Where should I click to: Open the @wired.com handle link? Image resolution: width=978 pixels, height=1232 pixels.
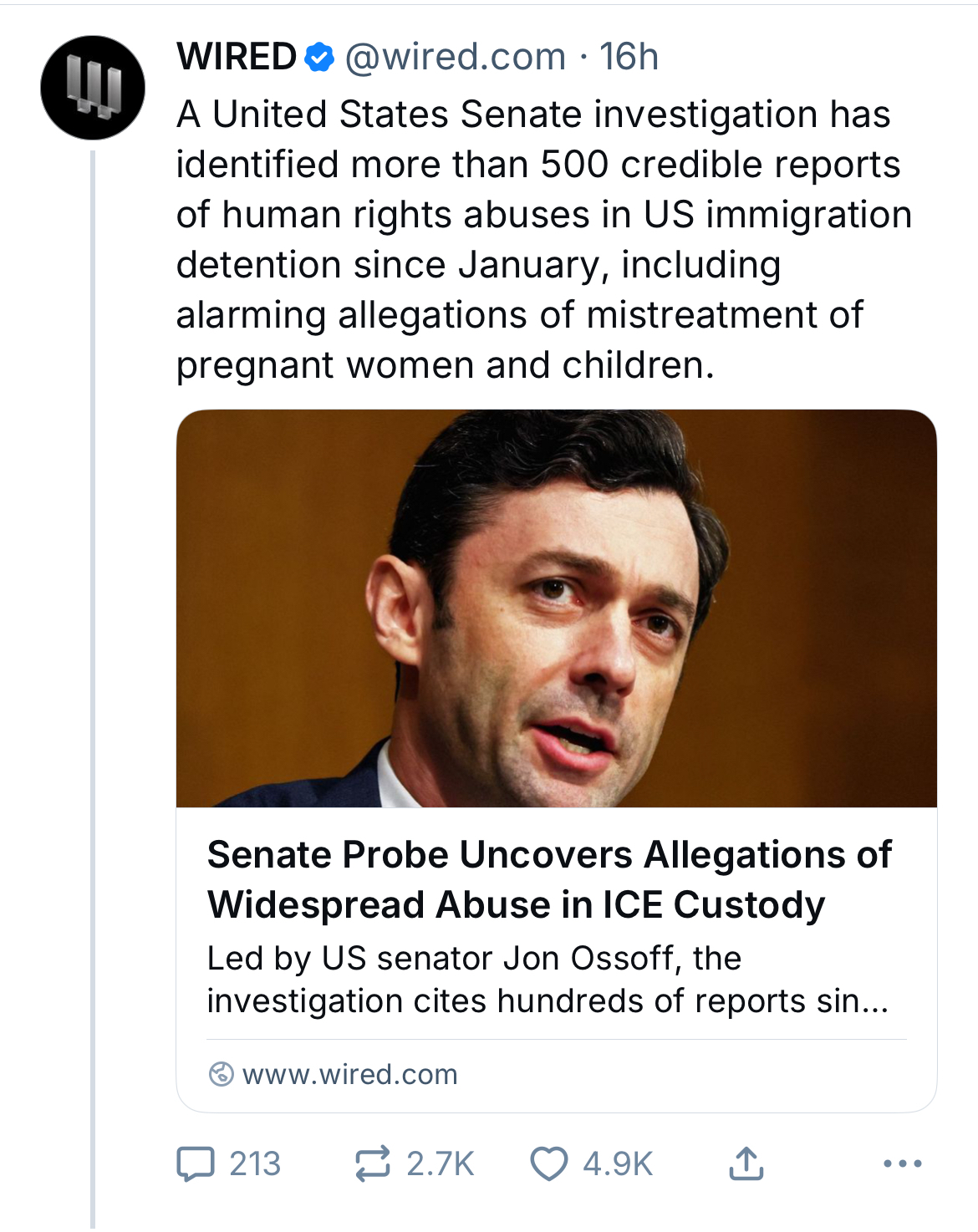456,58
